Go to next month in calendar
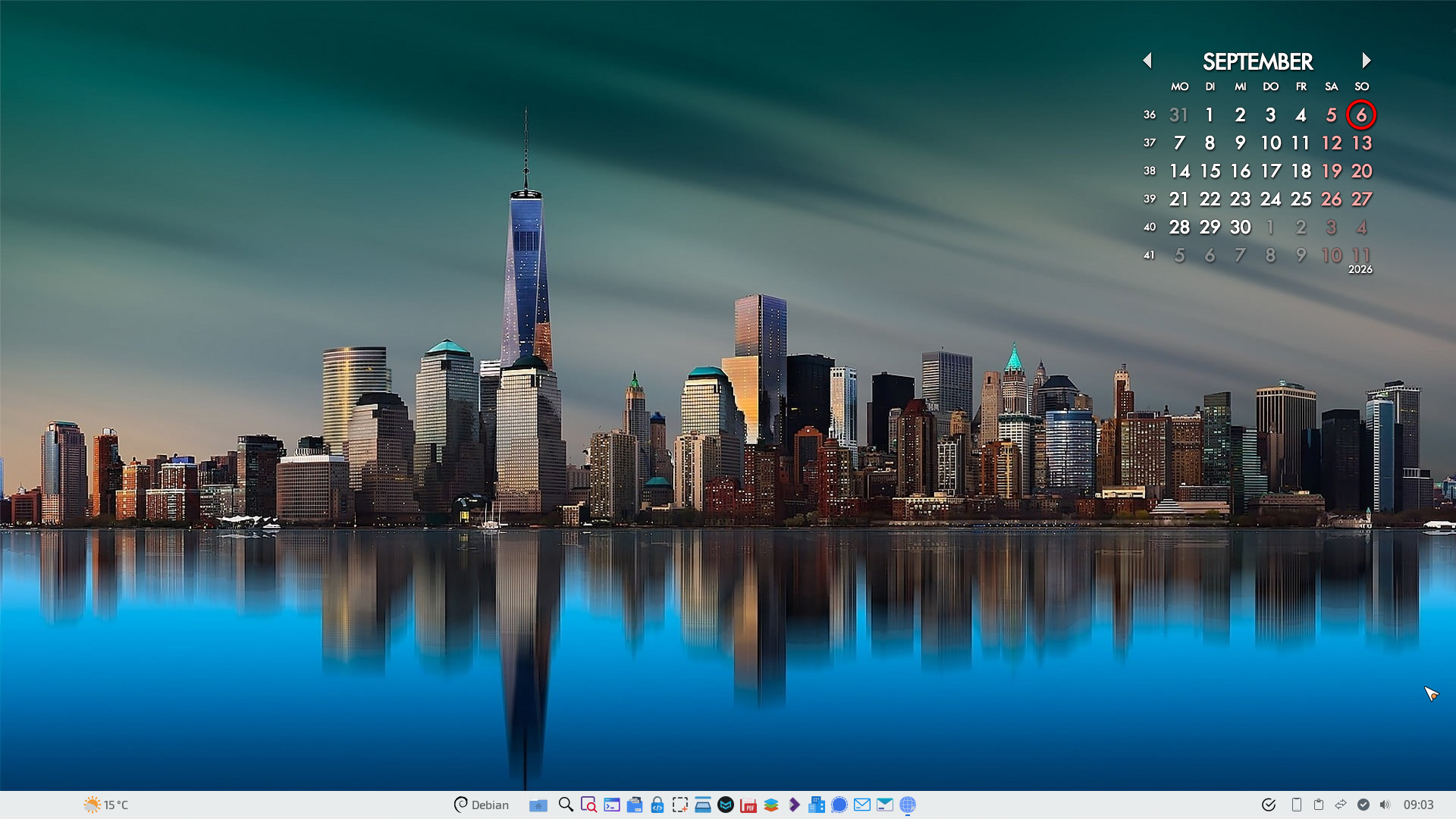The height and width of the screenshot is (819, 1456). [x=1366, y=61]
